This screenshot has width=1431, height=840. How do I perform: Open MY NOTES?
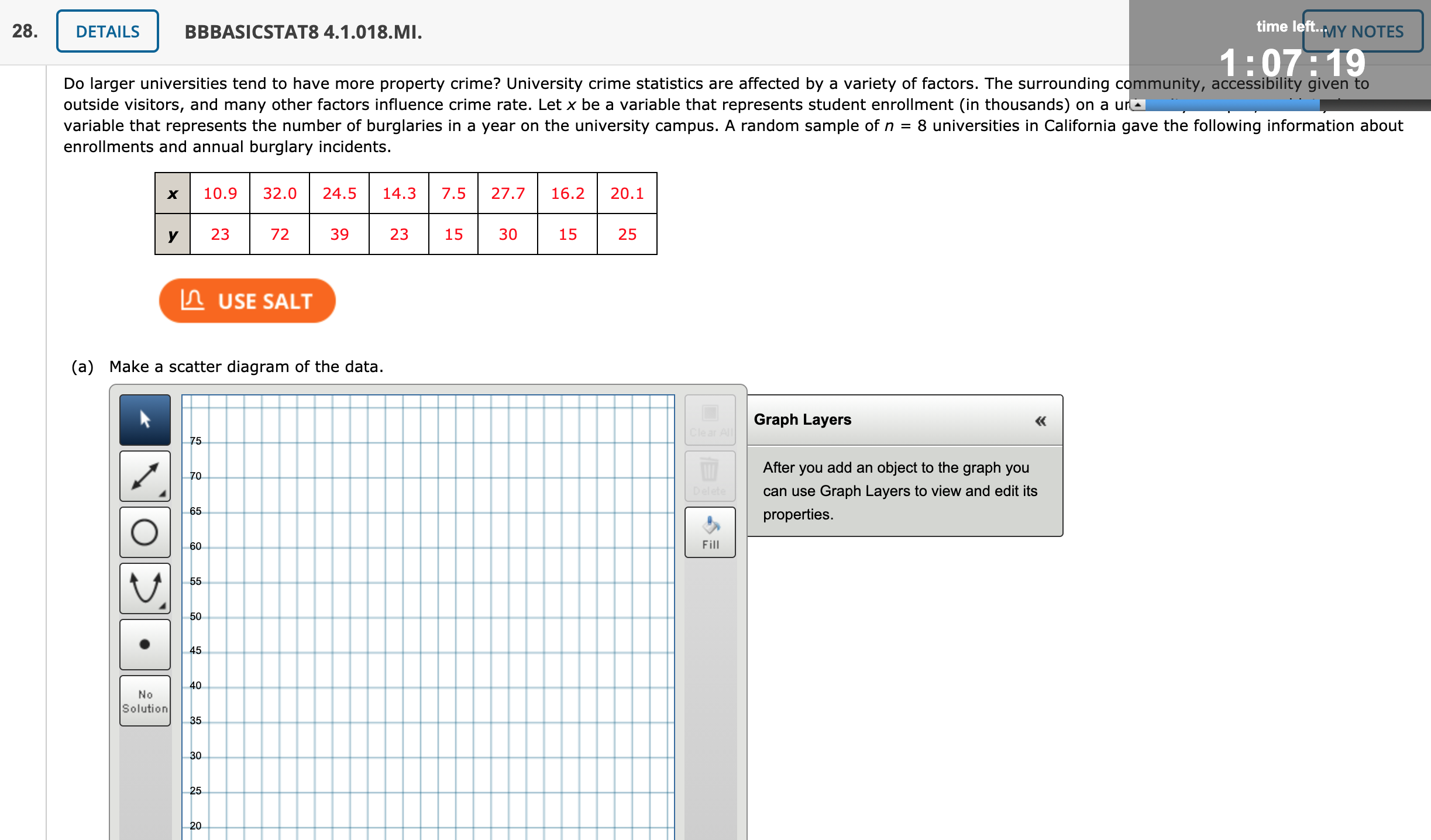(1363, 32)
